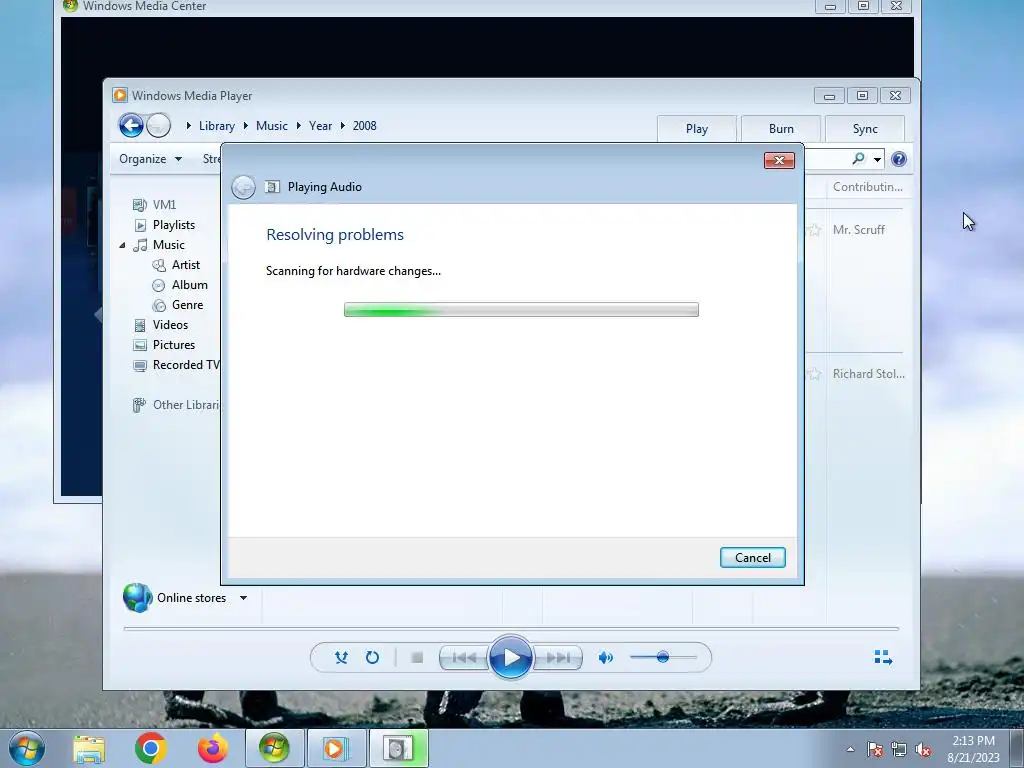Click the search magnifier icon
The width and height of the screenshot is (1024, 768).
point(858,159)
